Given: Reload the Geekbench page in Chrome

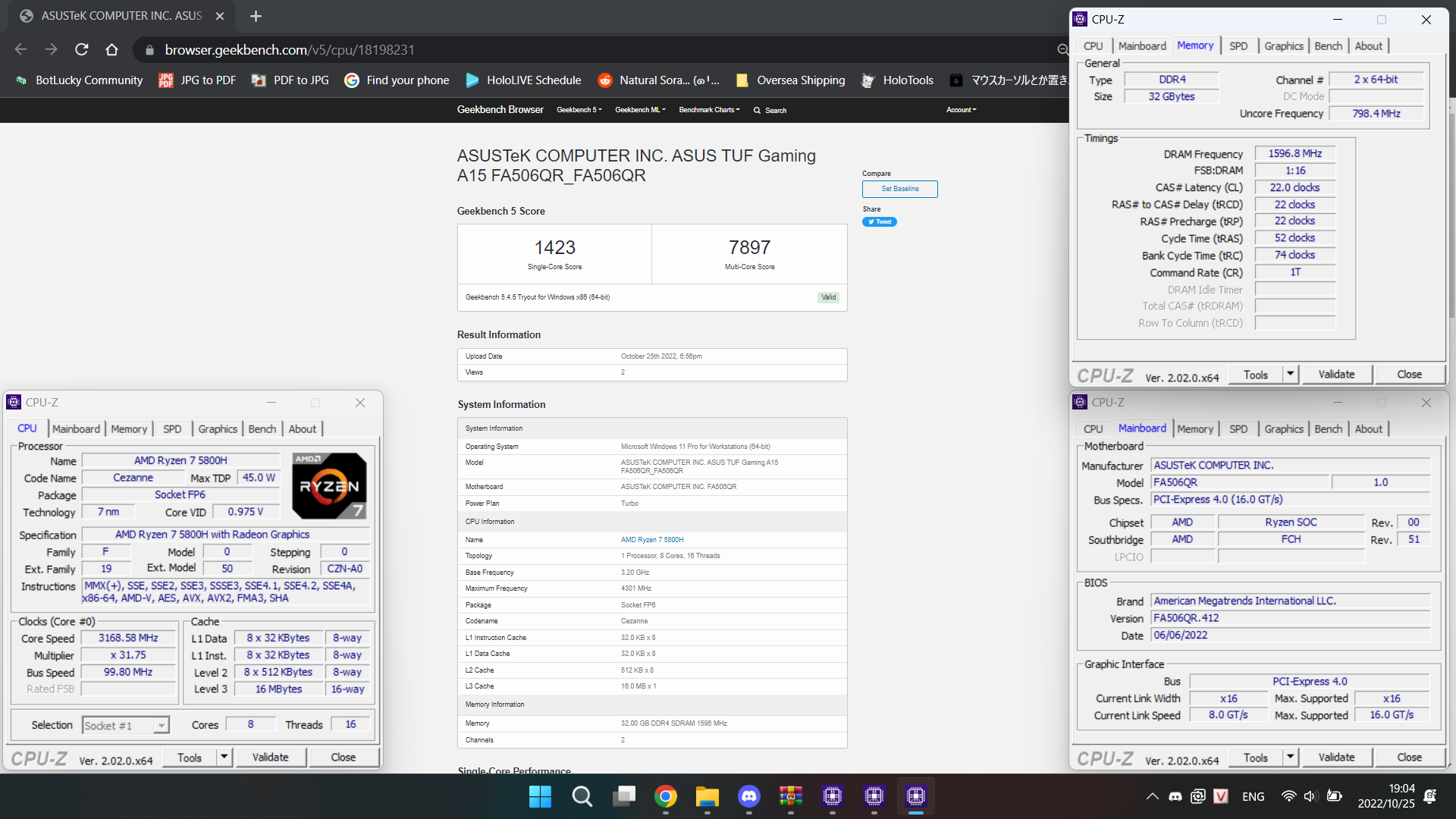Looking at the screenshot, I should (82, 50).
